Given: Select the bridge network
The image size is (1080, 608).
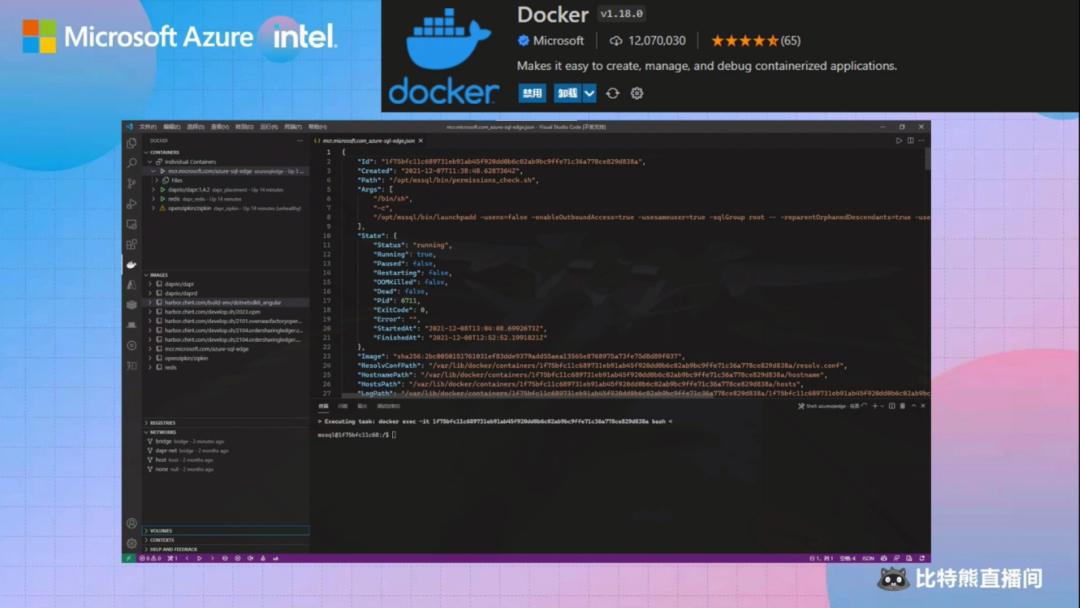Looking at the screenshot, I should 226,441.
